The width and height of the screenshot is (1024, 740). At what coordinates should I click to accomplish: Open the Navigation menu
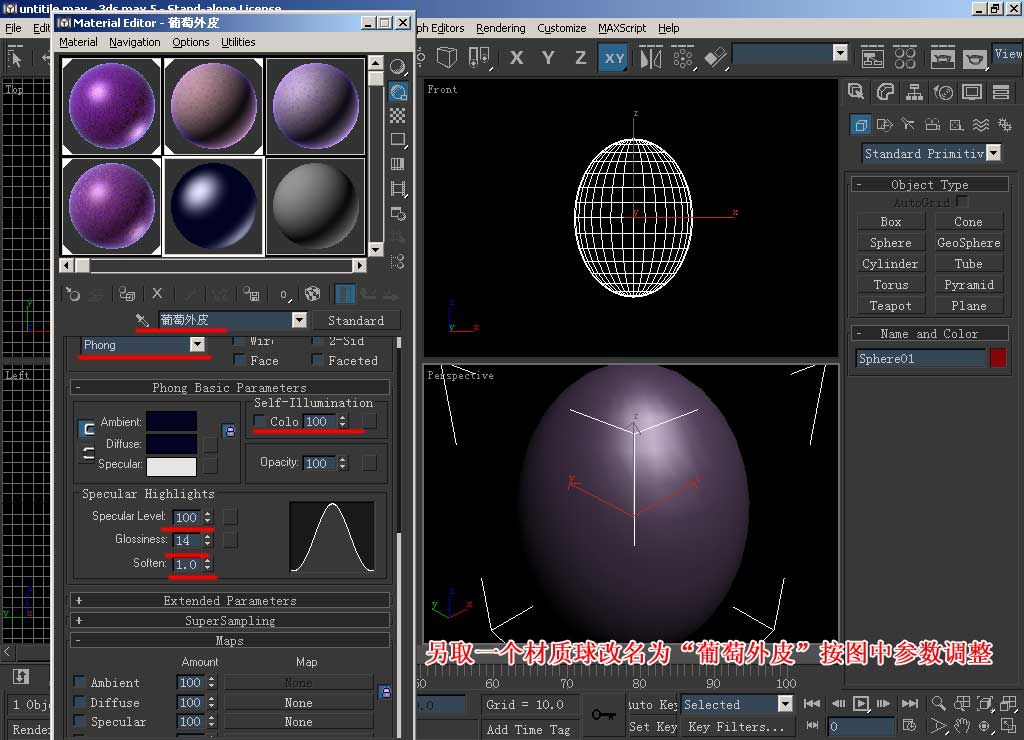point(135,42)
